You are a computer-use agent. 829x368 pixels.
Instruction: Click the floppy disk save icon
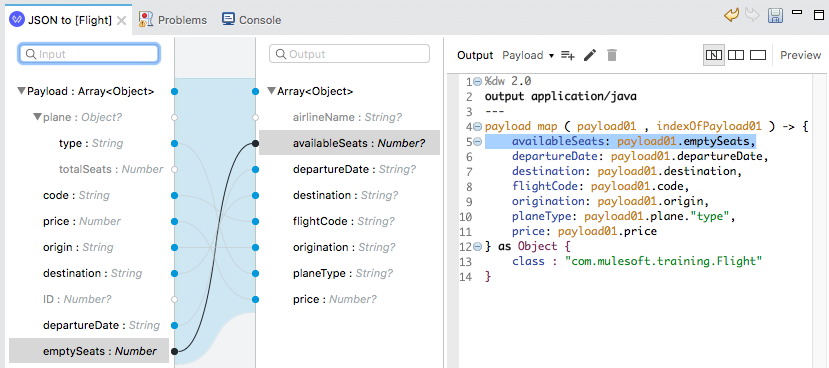tap(775, 15)
